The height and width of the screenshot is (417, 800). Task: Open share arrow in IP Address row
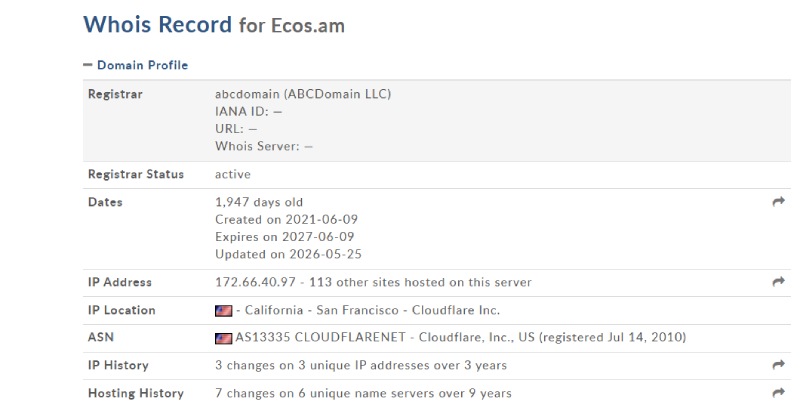tap(778, 281)
